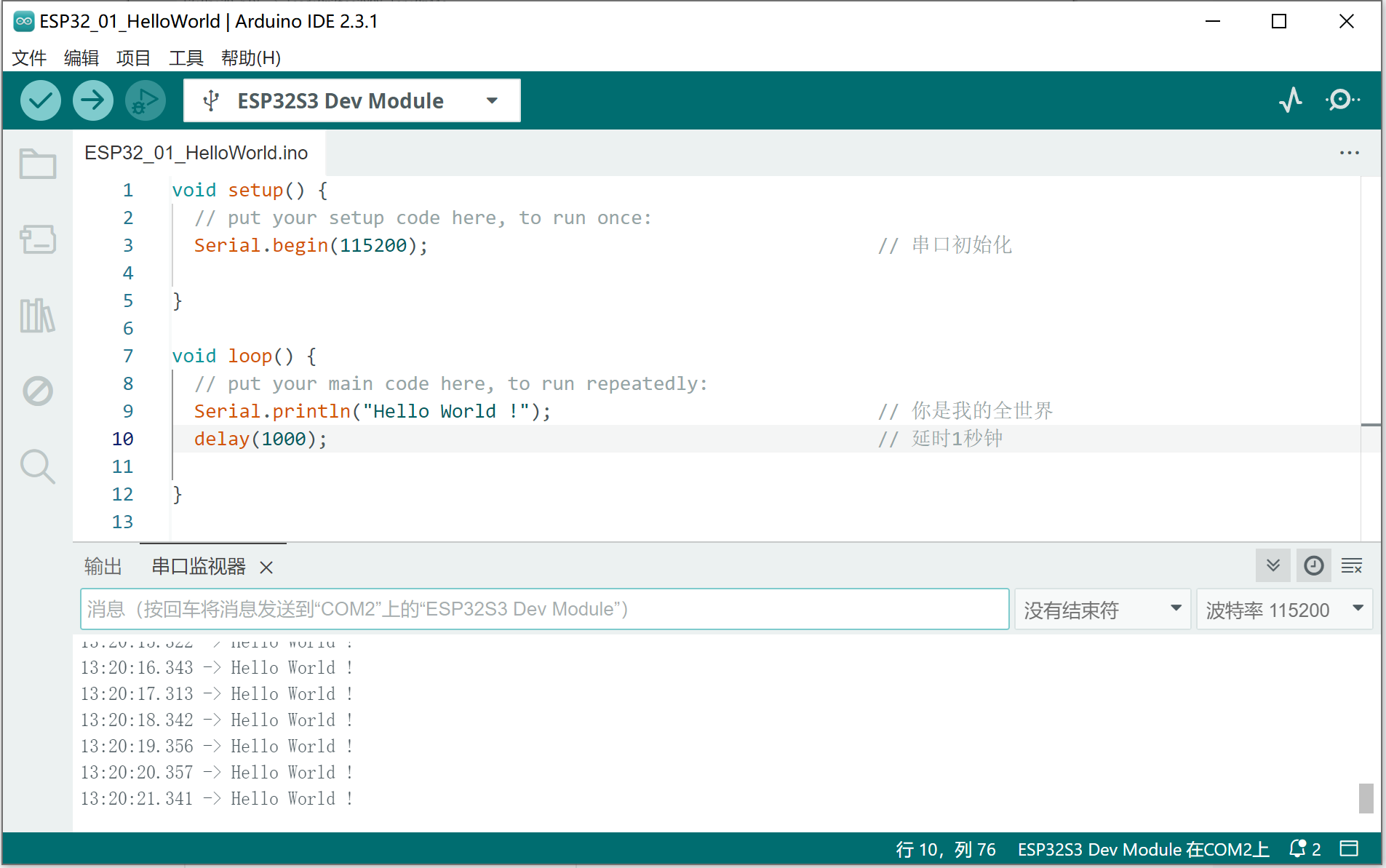Change the 波特率 115200 baud rate dropdown
The image size is (1386, 868).
(x=1284, y=609)
